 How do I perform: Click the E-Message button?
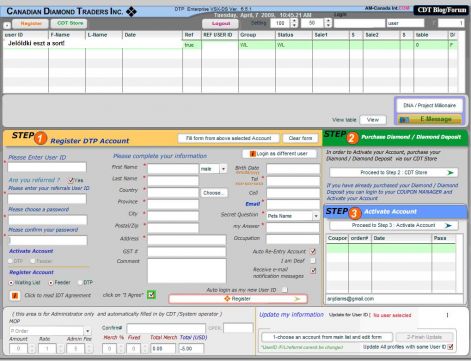pos(429,119)
